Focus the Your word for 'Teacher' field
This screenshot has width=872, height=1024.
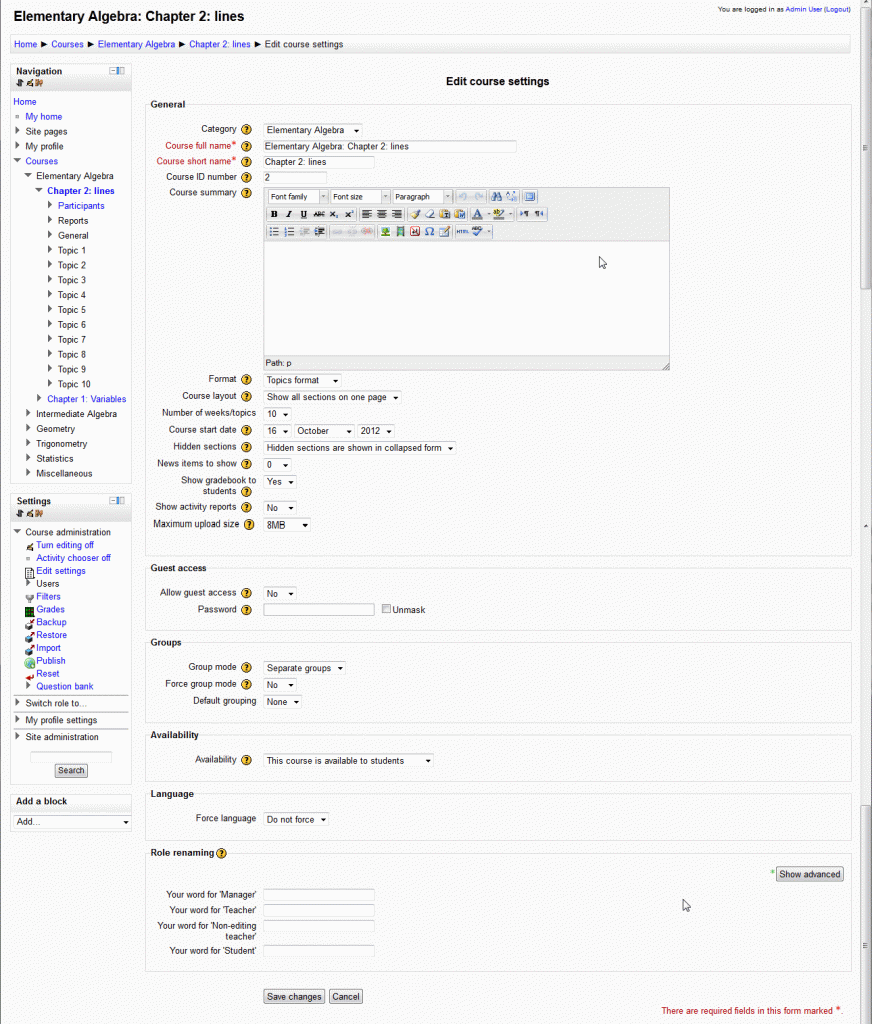pyautogui.click(x=319, y=910)
